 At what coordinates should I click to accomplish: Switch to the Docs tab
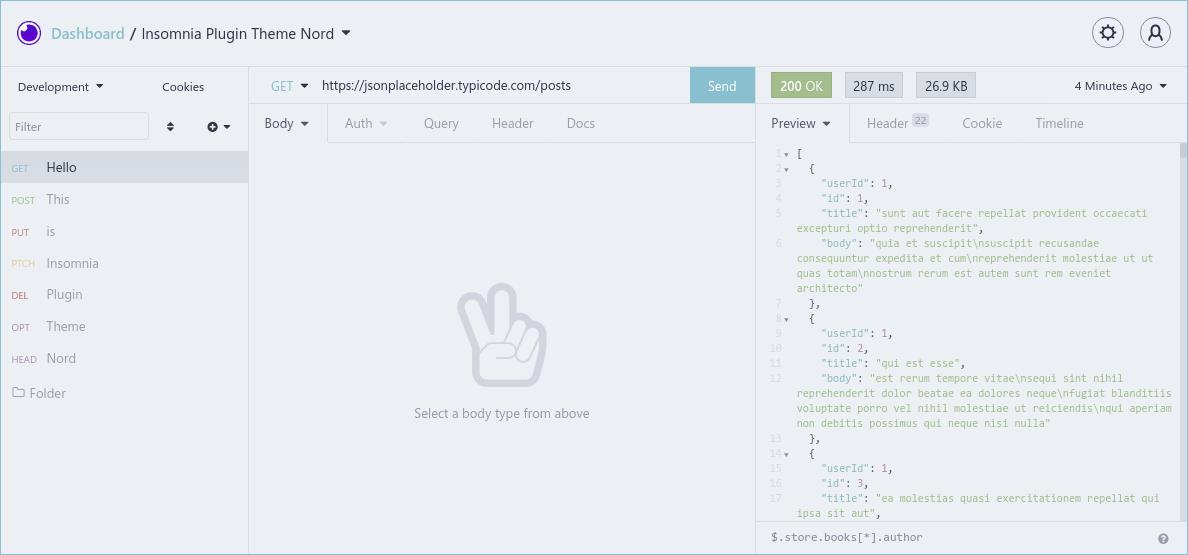(x=580, y=123)
